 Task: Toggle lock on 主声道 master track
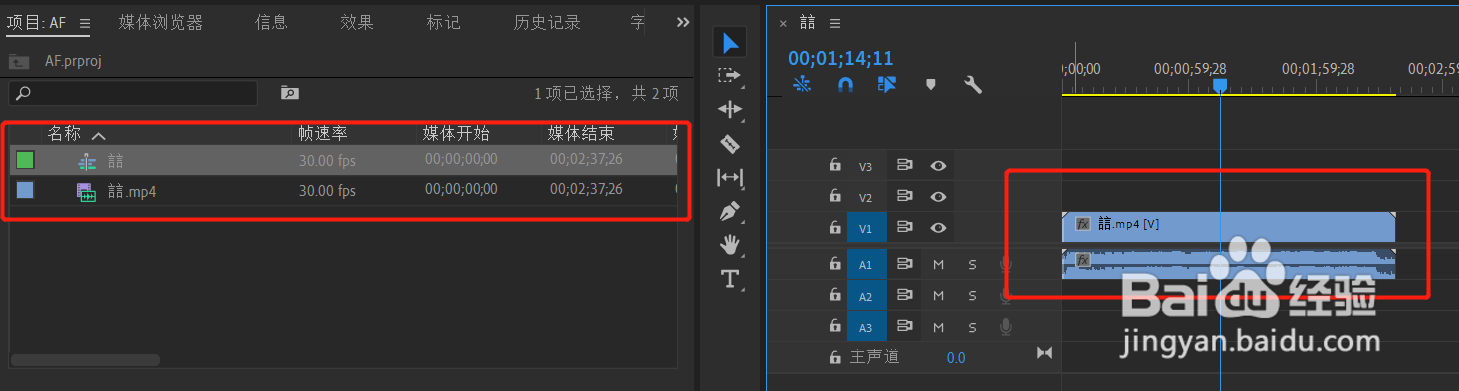coord(835,357)
